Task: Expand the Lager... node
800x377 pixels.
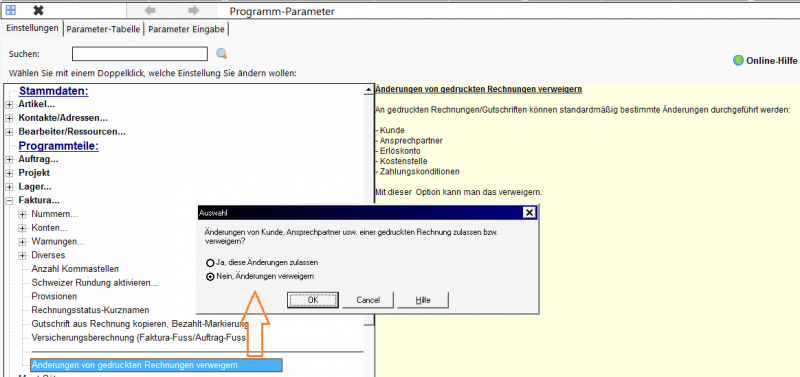Action: (10, 187)
